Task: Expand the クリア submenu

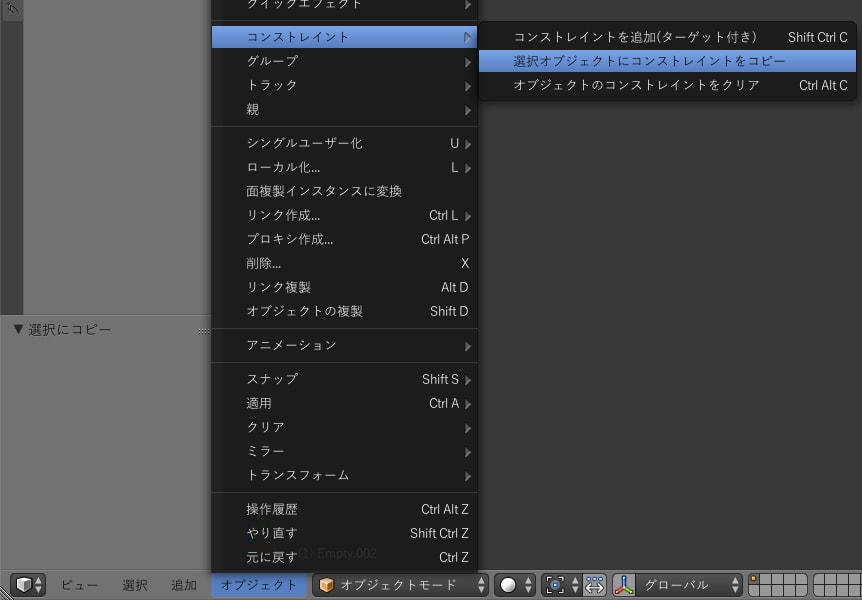Action: 345,427
